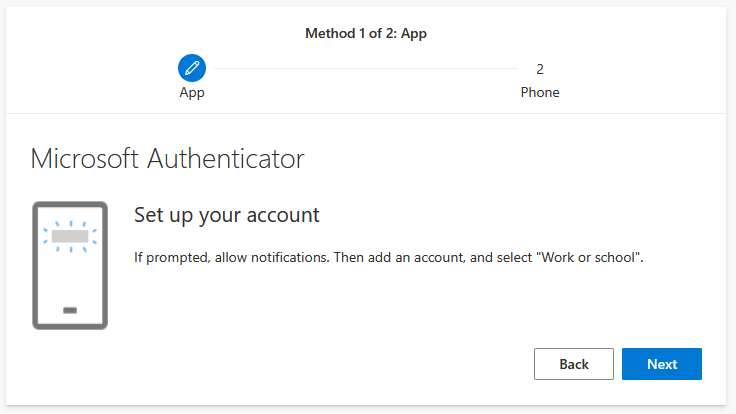Go back using the Back button
This screenshot has height=414, width=736.
click(x=574, y=364)
